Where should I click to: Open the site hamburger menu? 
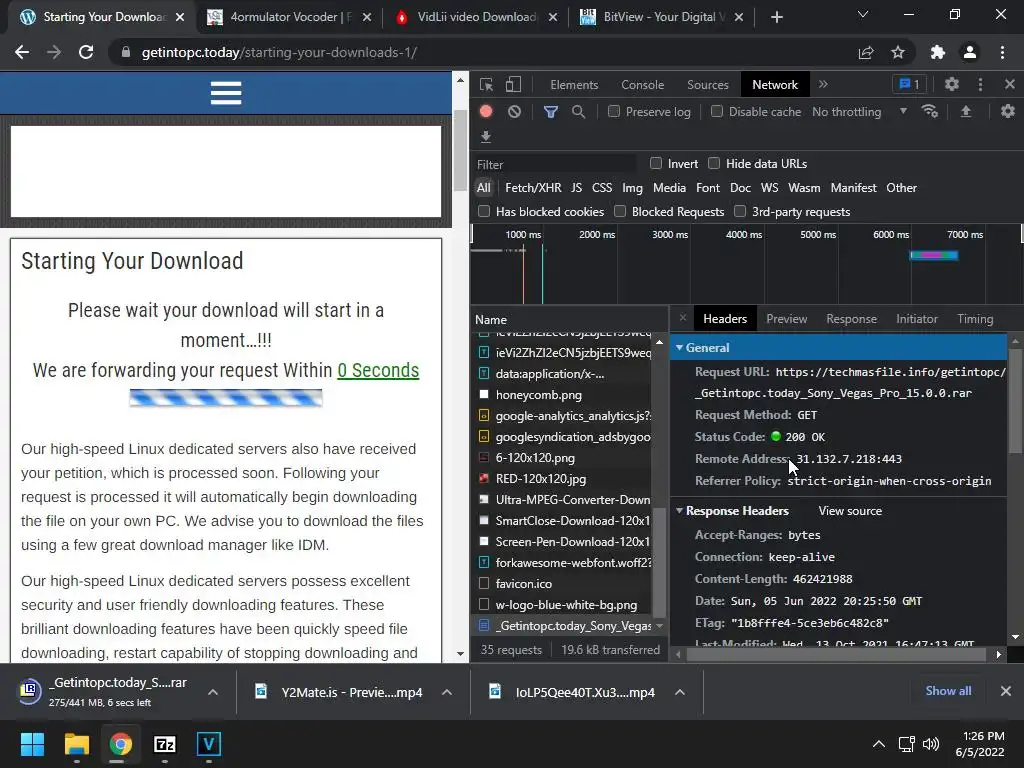pyautogui.click(x=226, y=93)
